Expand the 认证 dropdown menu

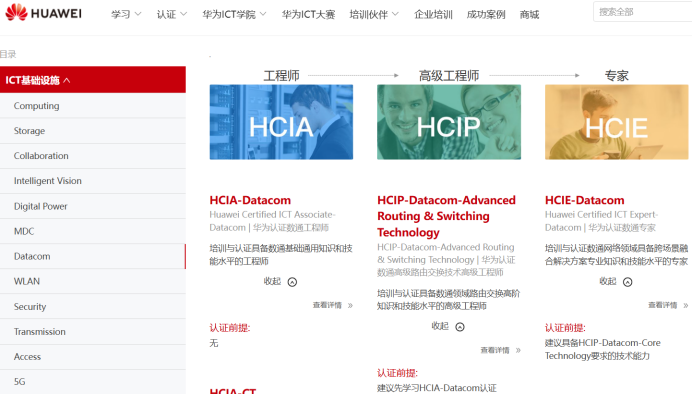[x=172, y=14]
